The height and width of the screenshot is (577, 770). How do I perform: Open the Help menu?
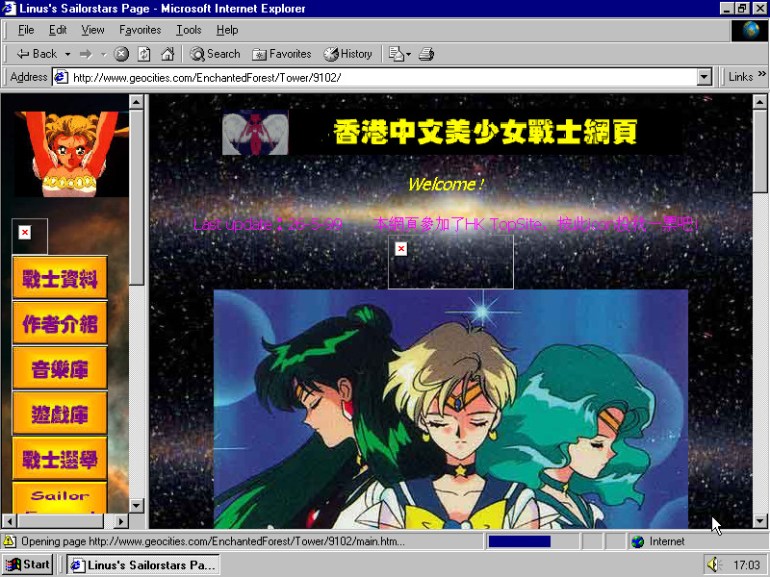click(227, 30)
